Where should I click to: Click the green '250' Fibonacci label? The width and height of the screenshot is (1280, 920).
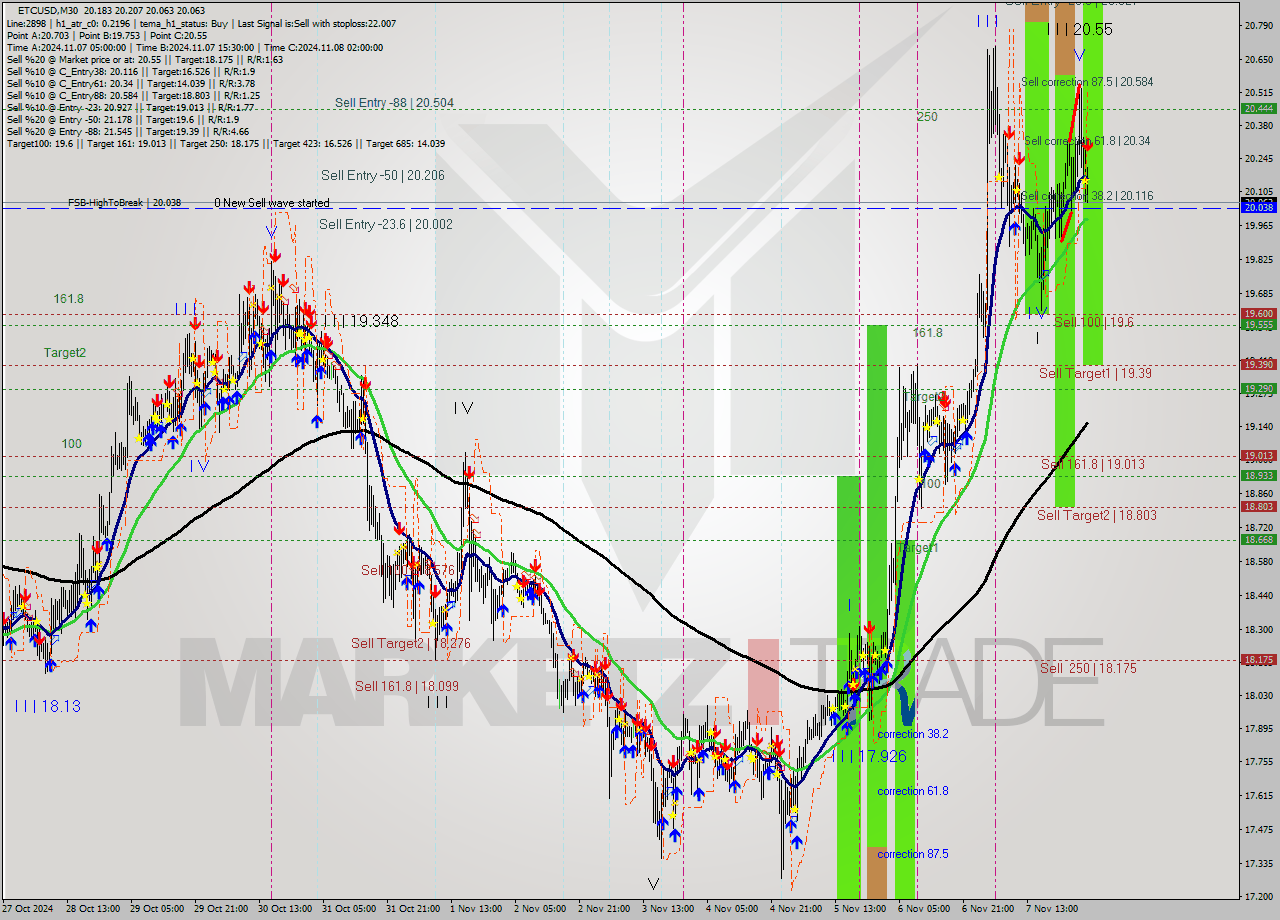tap(927, 117)
